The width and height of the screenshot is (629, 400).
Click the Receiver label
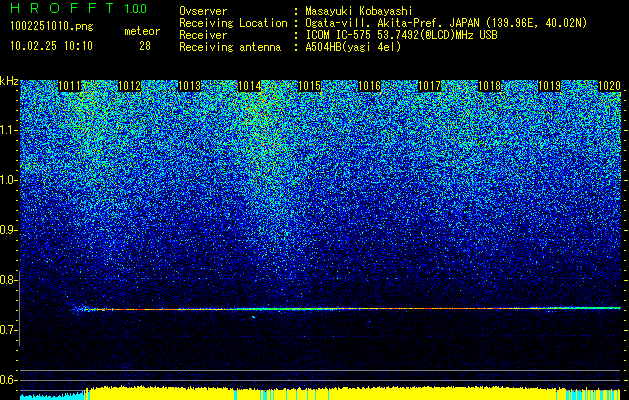click(x=203, y=35)
